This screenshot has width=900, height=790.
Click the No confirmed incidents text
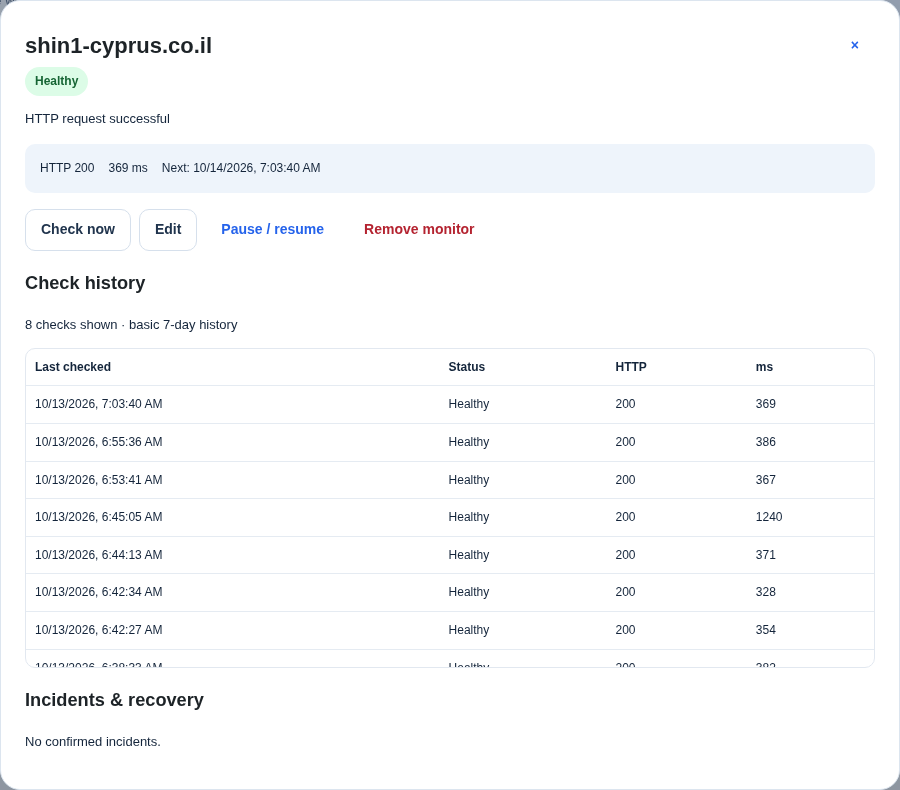(x=93, y=742)
